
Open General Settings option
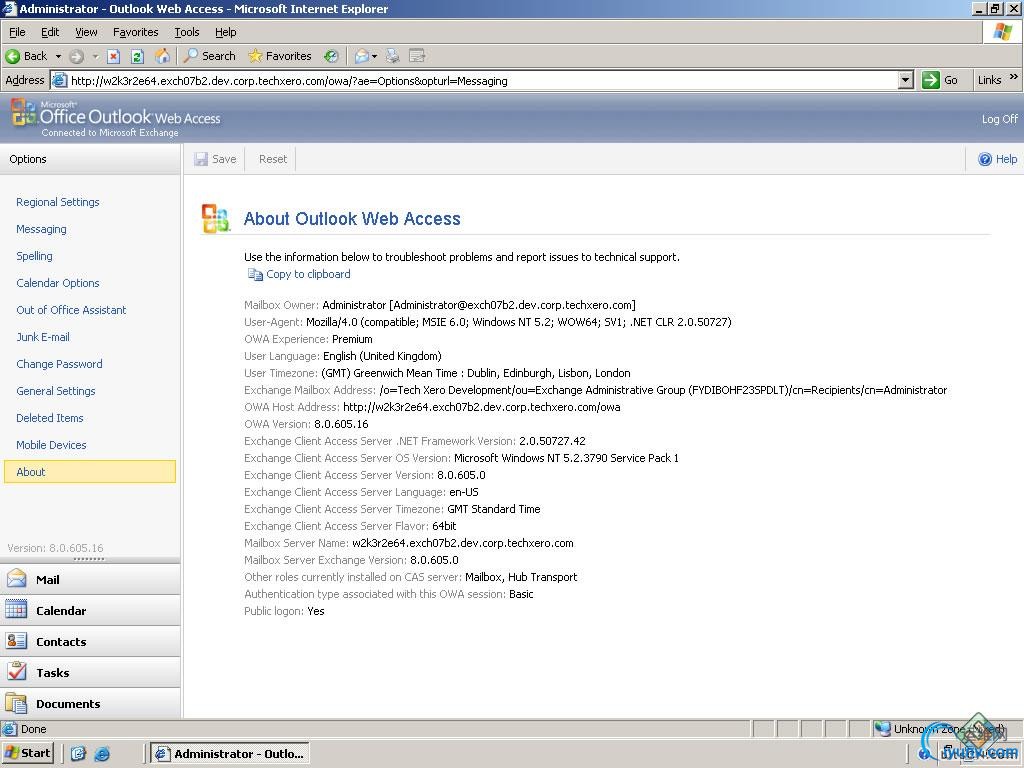[56, 391]
